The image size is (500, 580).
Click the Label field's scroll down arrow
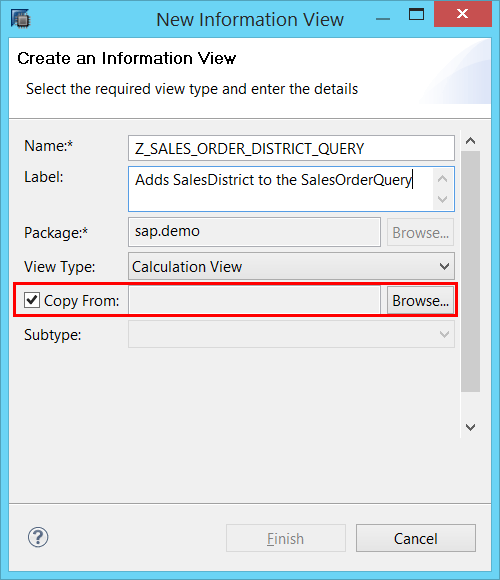click(443, 199)
